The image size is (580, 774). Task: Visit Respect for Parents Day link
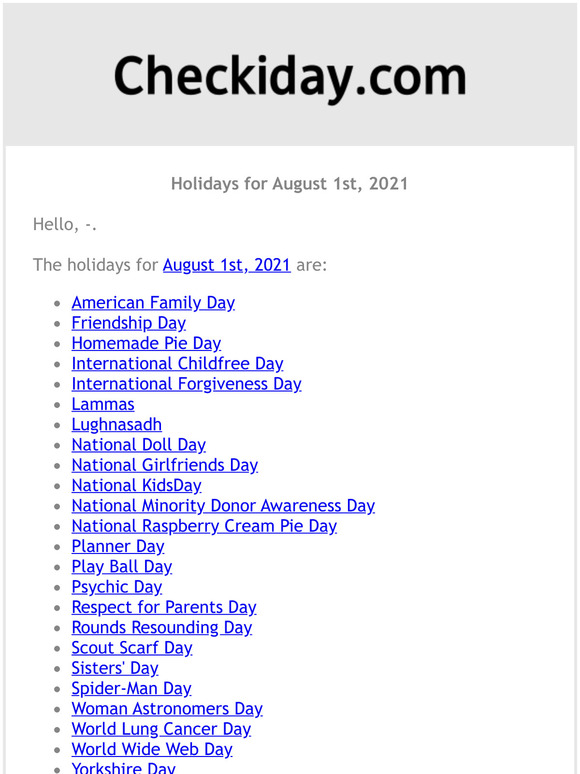[164, 607]
